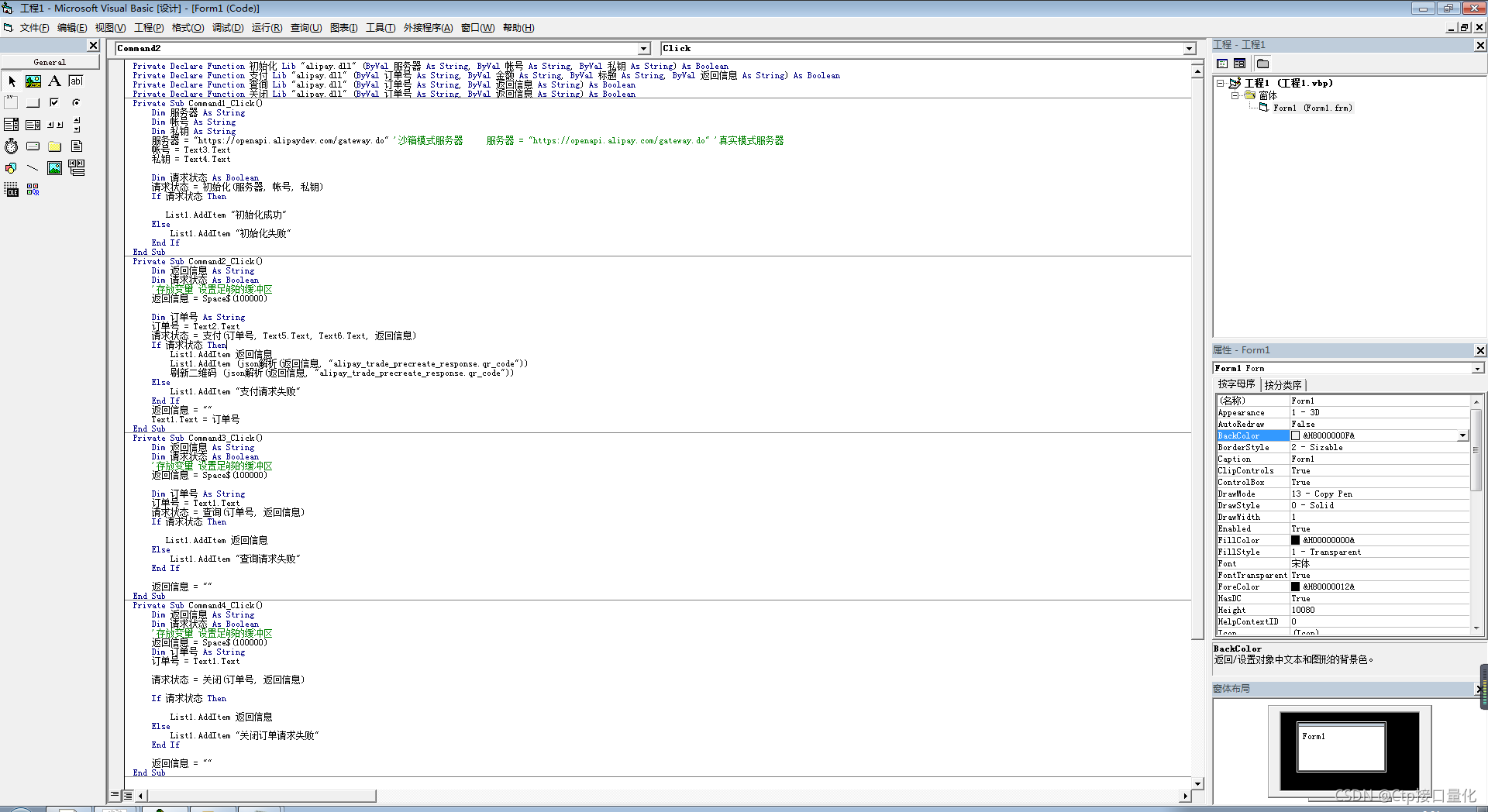Switch to 按分类序 tab in Properties
This screenshot has height=812, width=1488.
pyautogui.click(x=1283, y=384)
